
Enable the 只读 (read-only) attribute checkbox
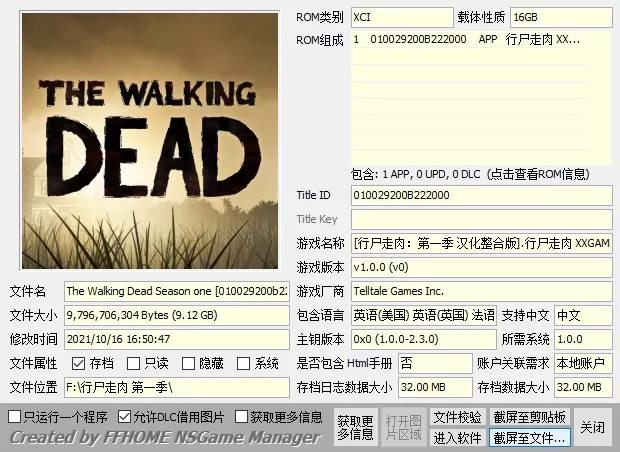tap(134, 363)
